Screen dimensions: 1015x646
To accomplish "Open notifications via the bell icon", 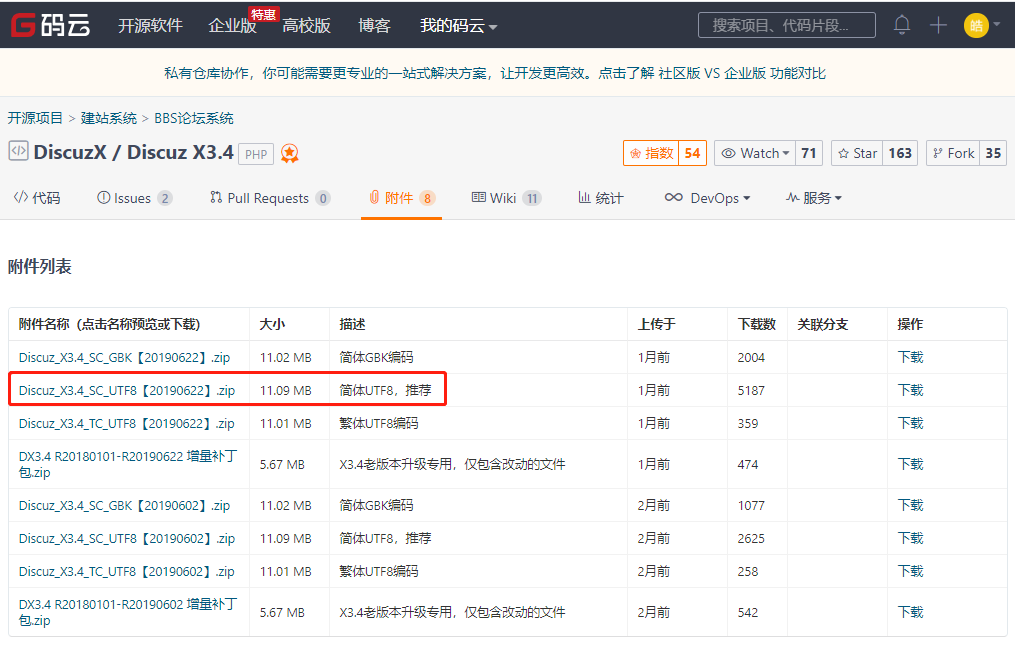I will (901, 25).
